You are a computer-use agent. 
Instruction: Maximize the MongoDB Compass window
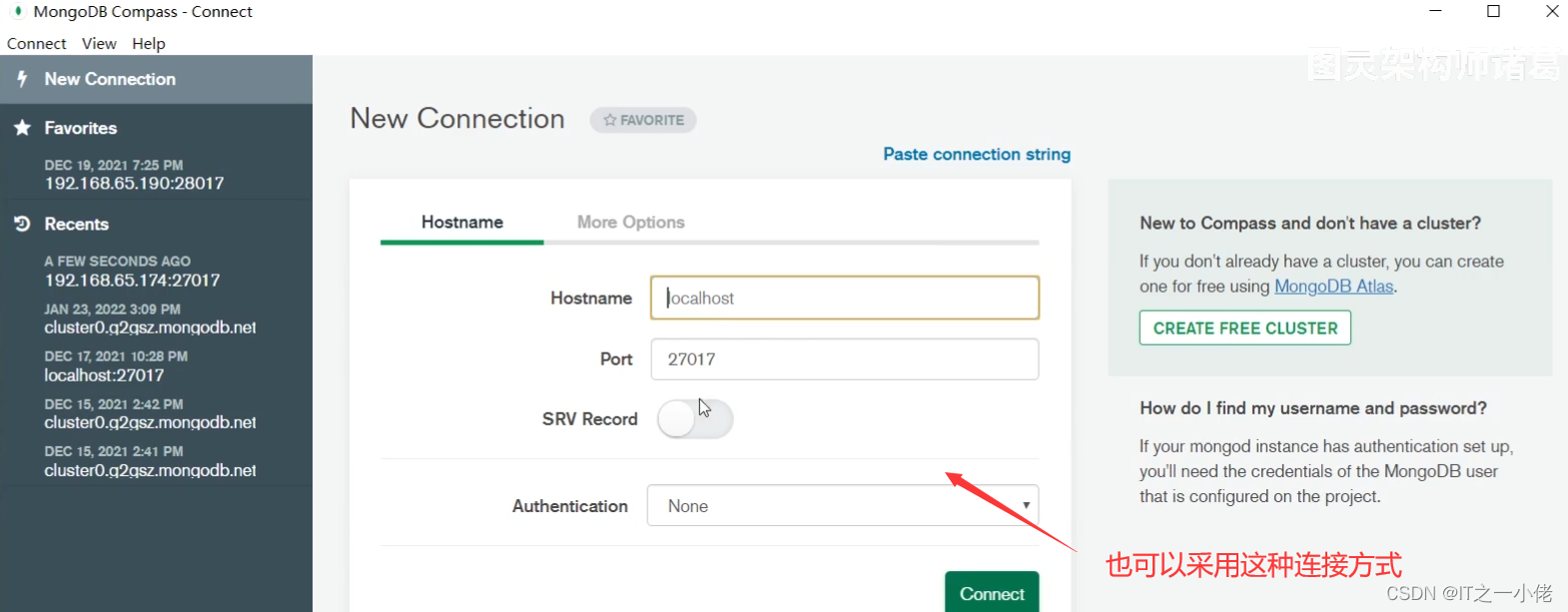coord(1493,11)
